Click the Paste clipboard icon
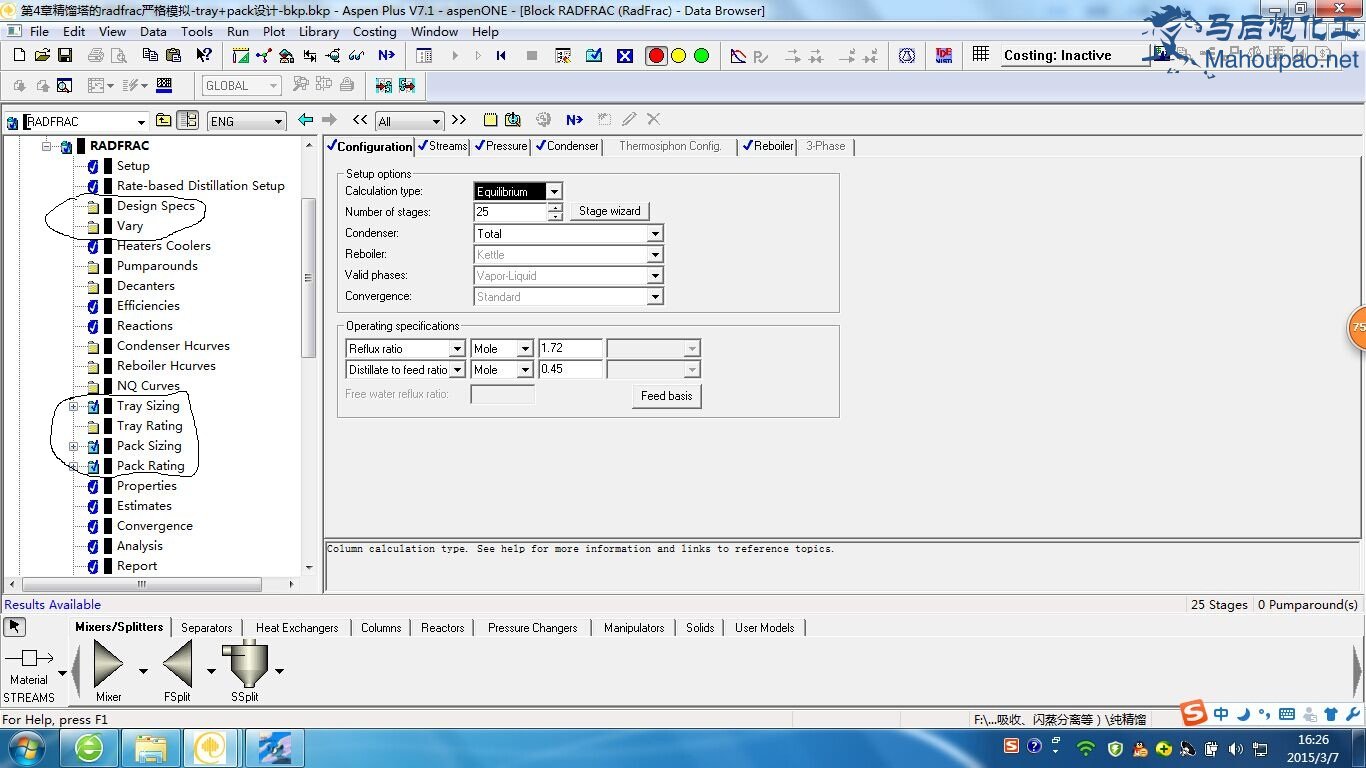The image size is (1366, 768). tap(173, 56)
